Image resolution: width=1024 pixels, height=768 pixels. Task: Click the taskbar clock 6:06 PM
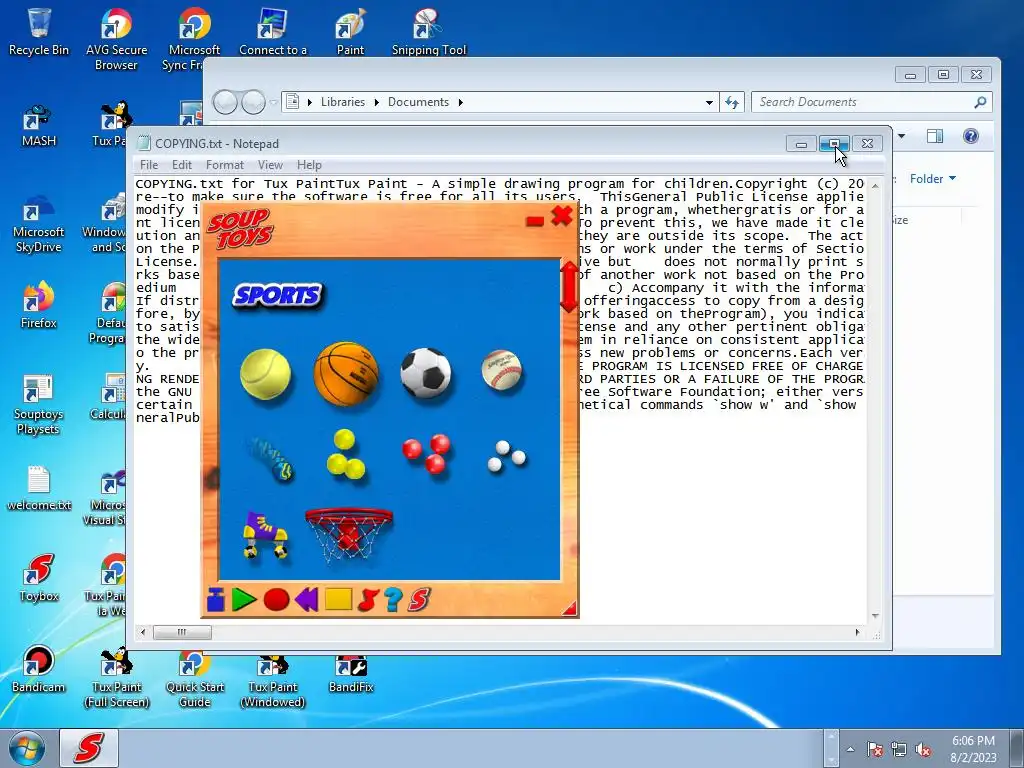973,749
